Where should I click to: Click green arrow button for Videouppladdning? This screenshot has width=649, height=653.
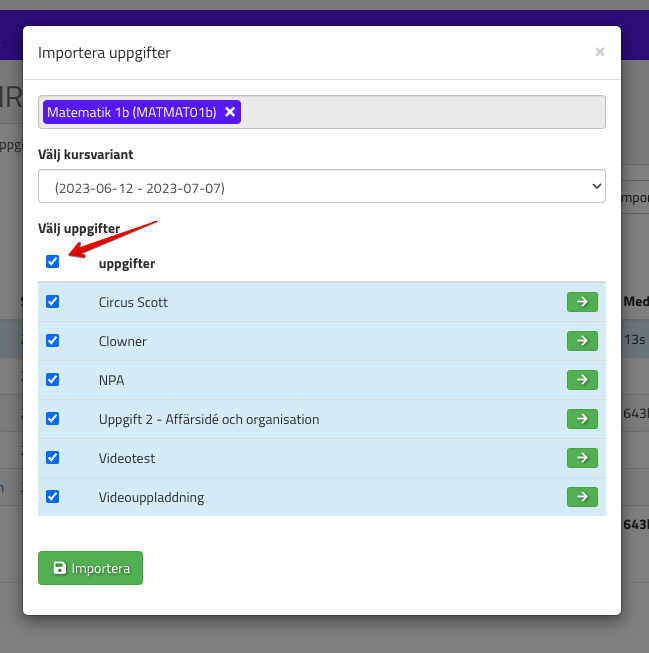click(x=582, y=497)
